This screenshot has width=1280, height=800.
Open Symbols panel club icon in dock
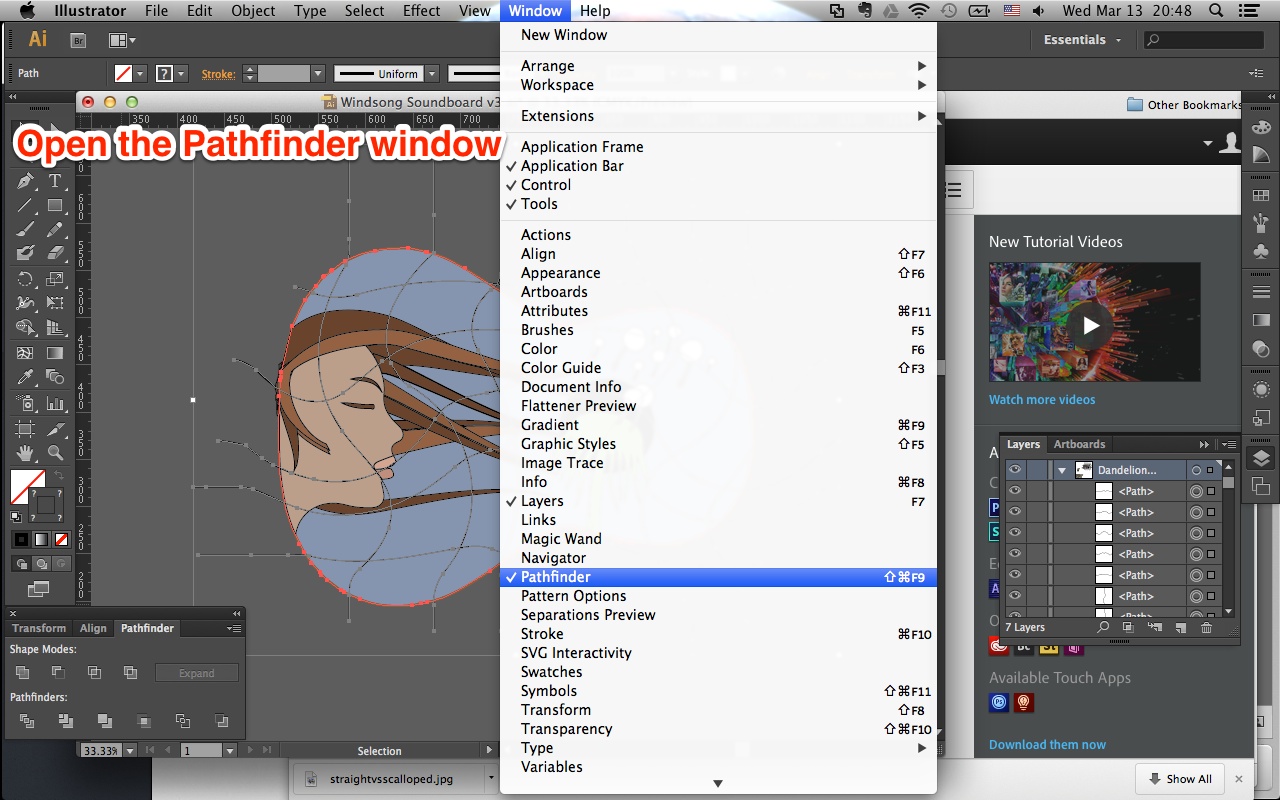pyautogui.click(x=1260, y=251)
